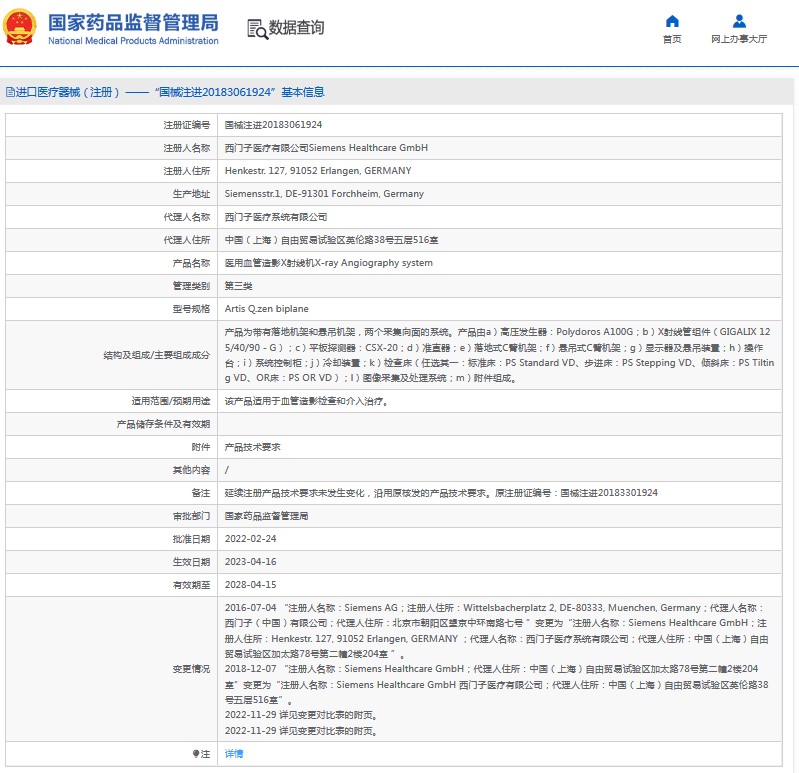Viewport: 799px width, 773px height.
Task: Click the 代理人住所 row label
Action: pos(187,240)
